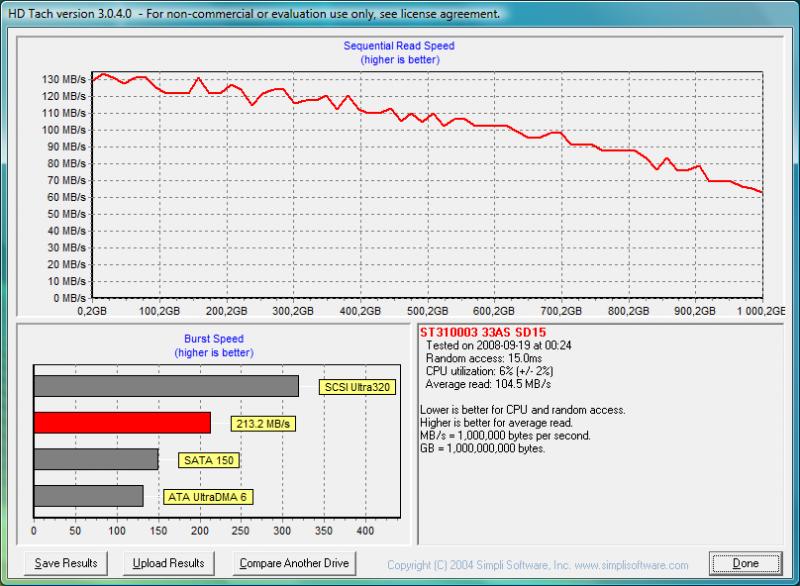Click the Burst Speed chart title
Screen dimensions: 800x586
click(x=214, y=339)
